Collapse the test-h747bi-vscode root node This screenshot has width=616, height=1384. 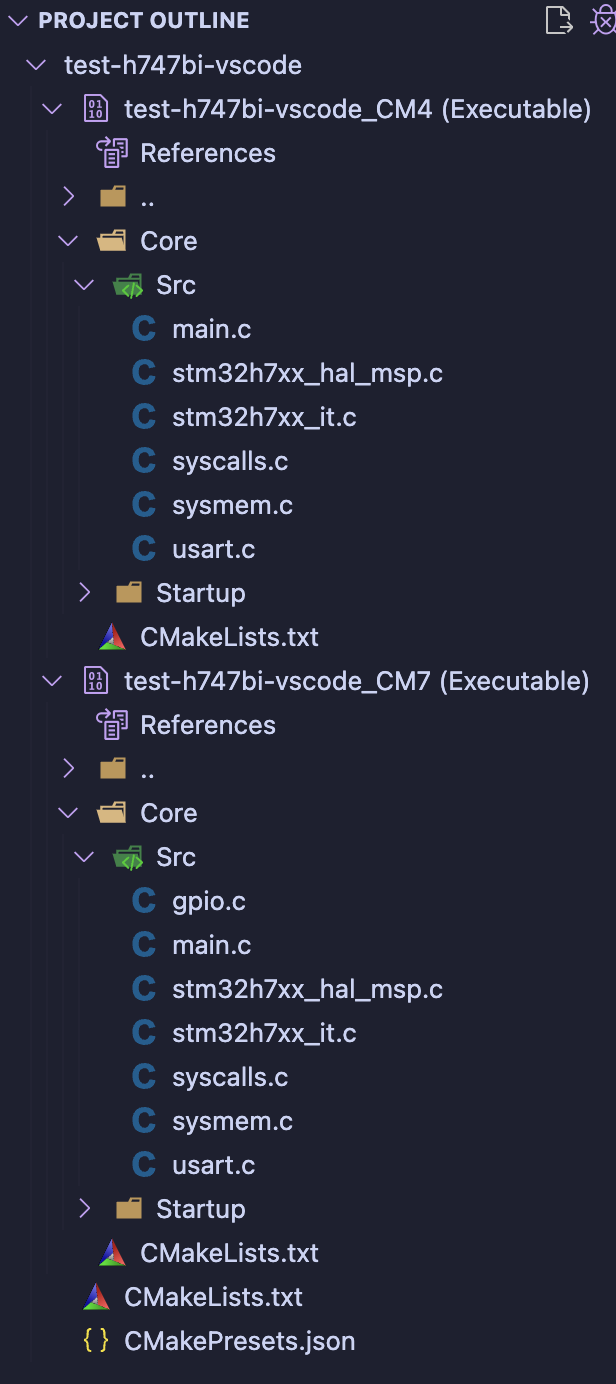(x=35, y=64)
